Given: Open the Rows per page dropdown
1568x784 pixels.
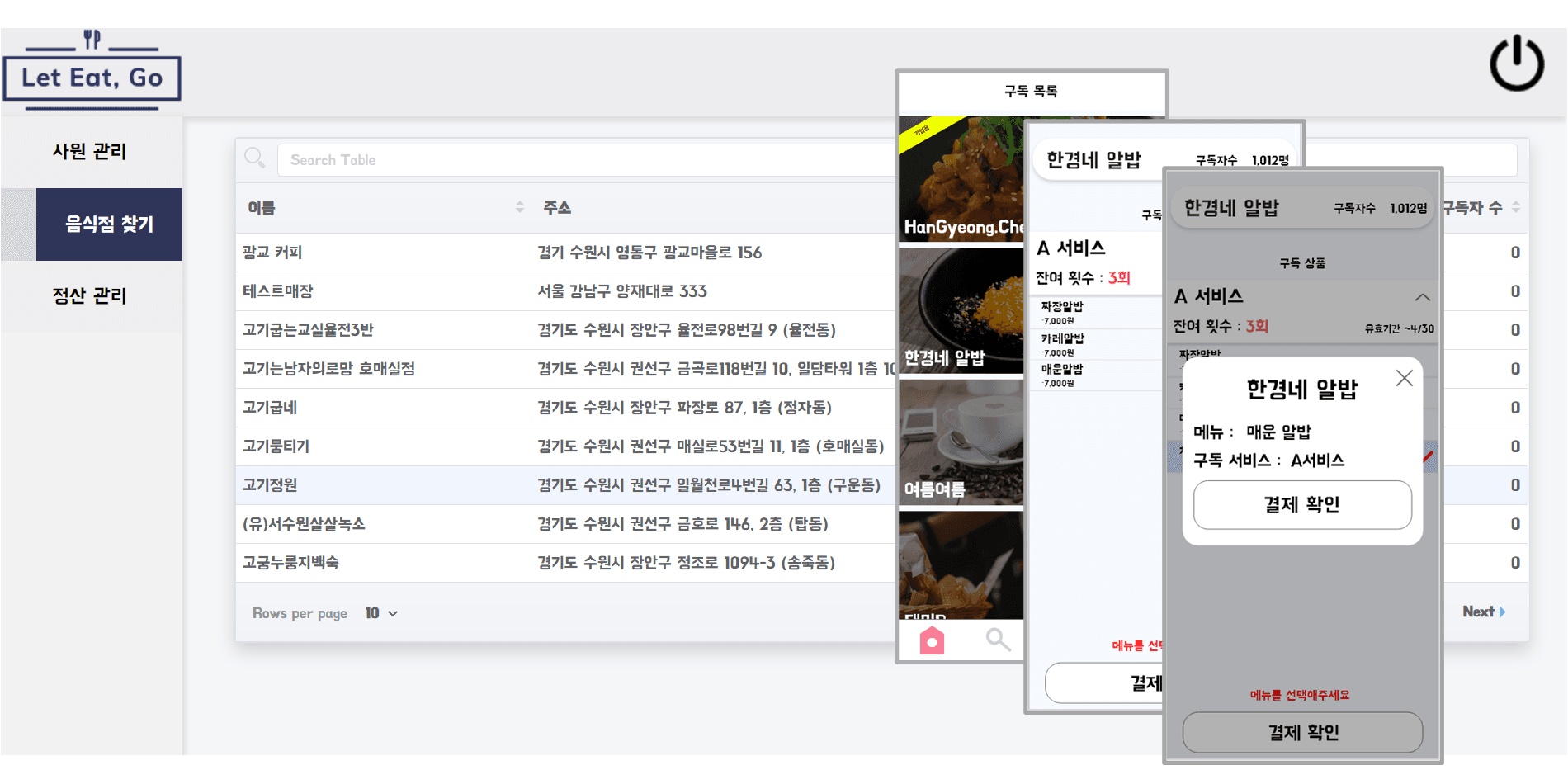Looking at the screenshot, I should [381, 613].
